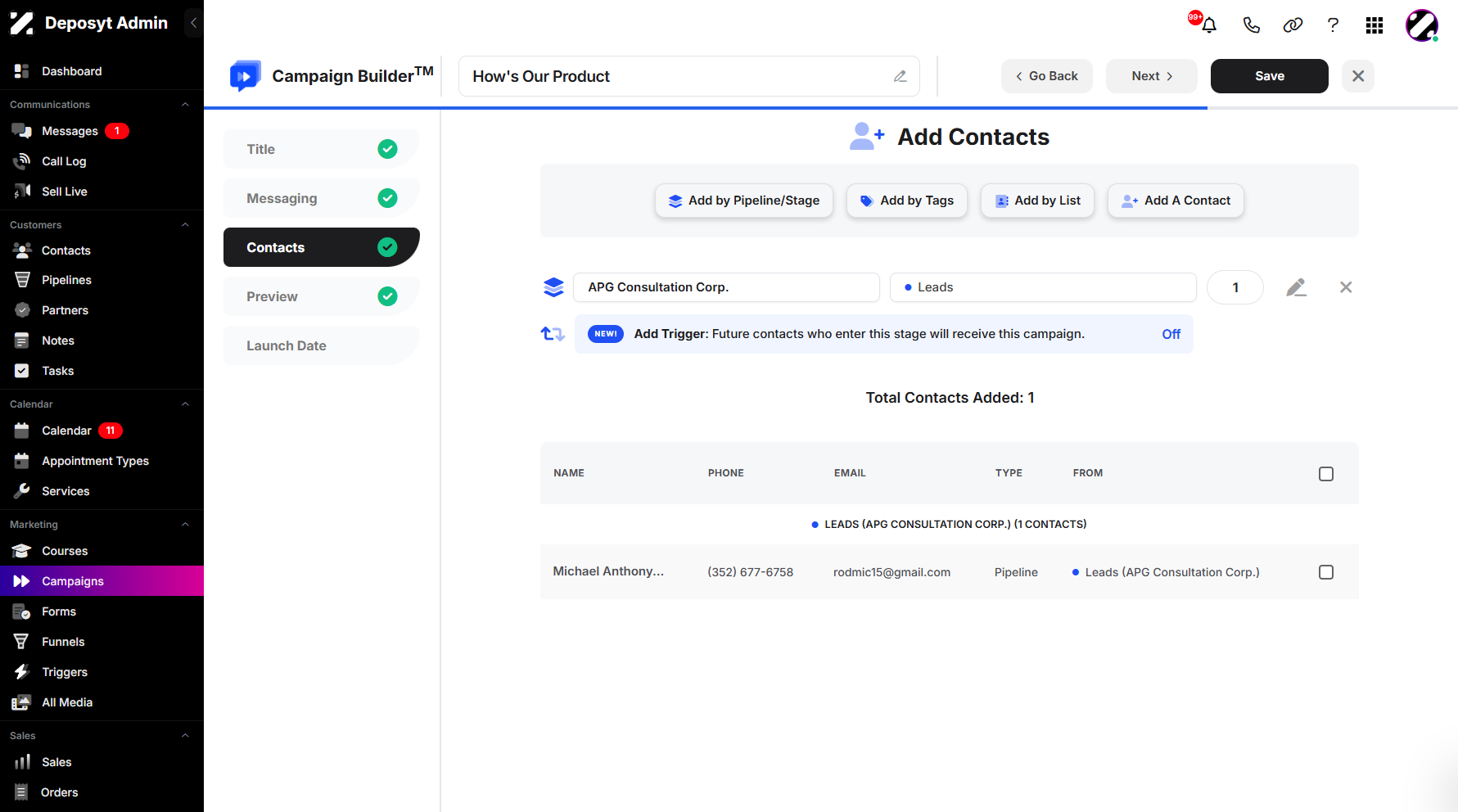Click the campaign name field "How's Our Product"

click(688, 76)
